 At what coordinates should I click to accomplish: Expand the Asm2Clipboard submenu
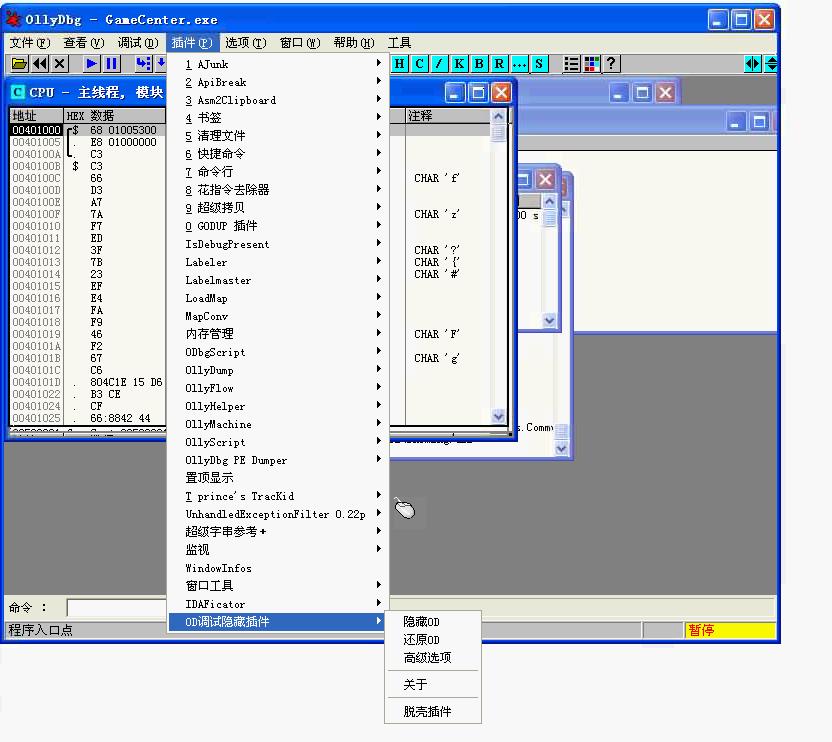(279, 100)
